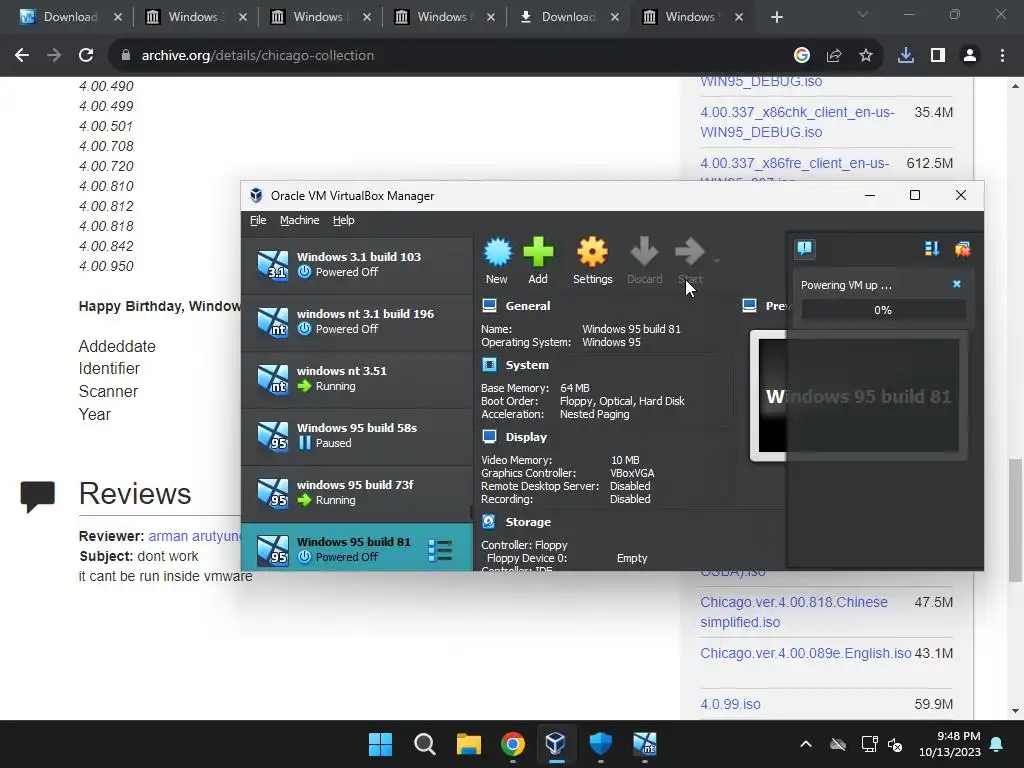Click the Storage section header icon

489,521
